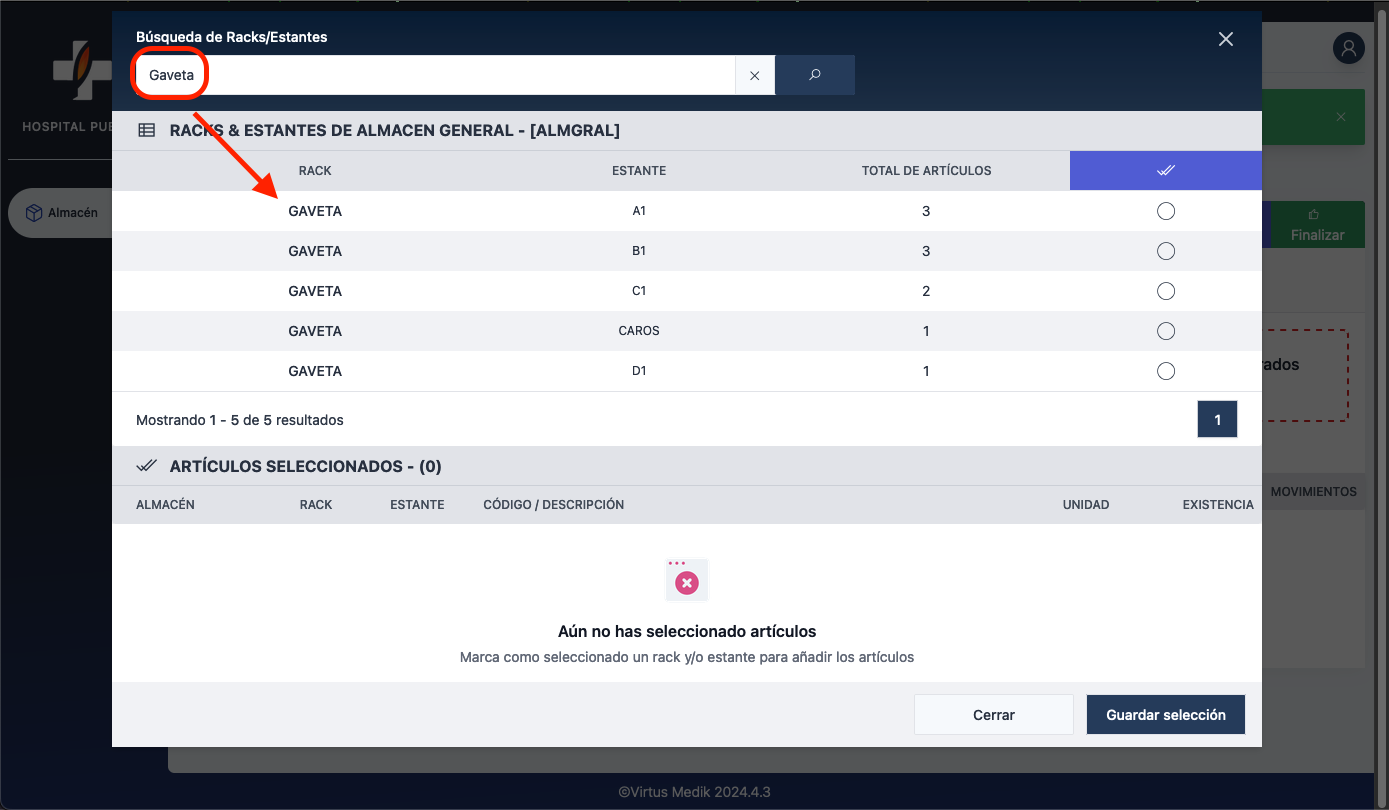This screenshot has width=1389, height=810.
Task: Go to results page 1
Action: coord(1217,420)
